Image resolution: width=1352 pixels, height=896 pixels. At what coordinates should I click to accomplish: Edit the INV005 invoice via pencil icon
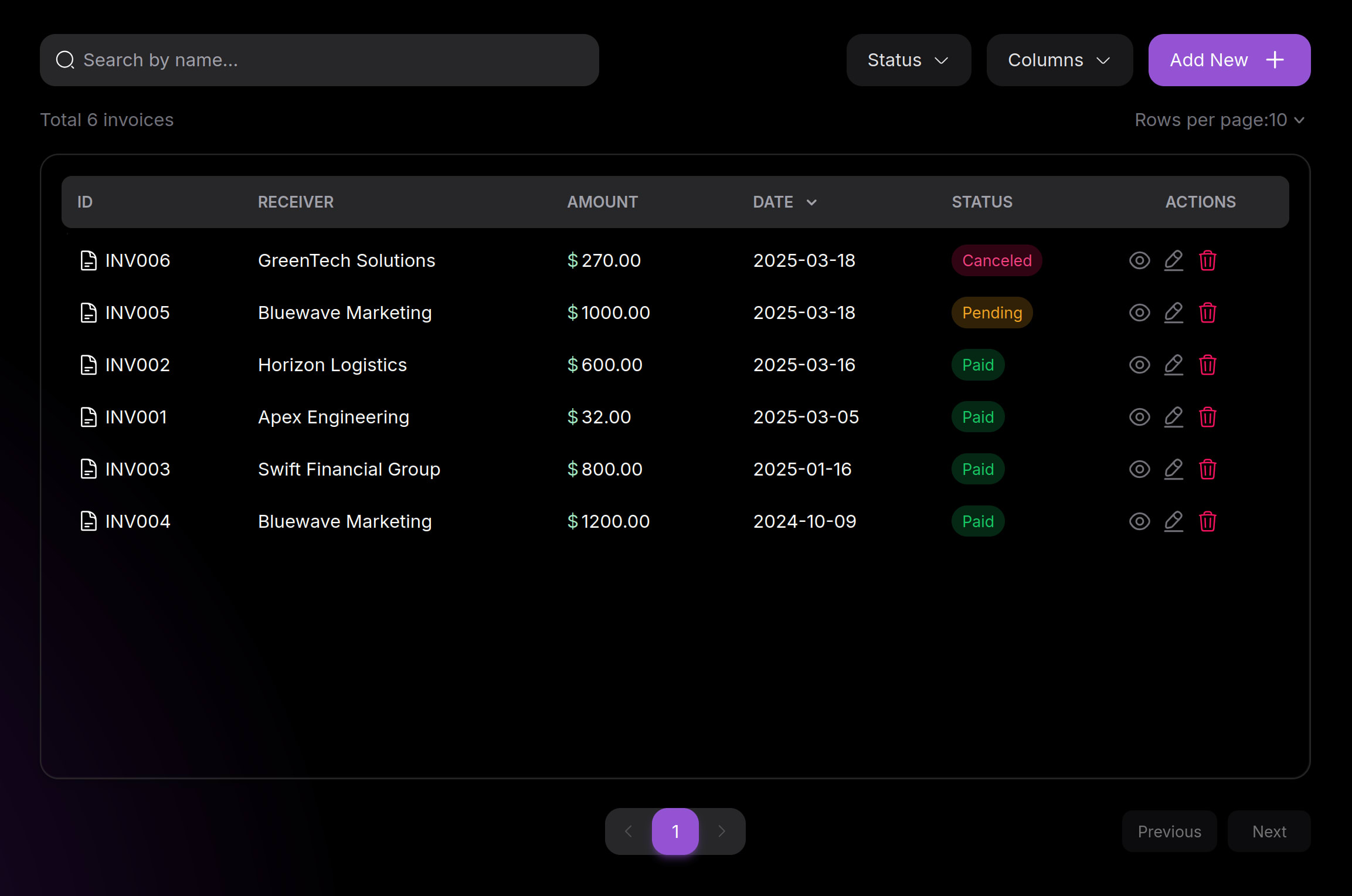click(x=1173, y=313)
